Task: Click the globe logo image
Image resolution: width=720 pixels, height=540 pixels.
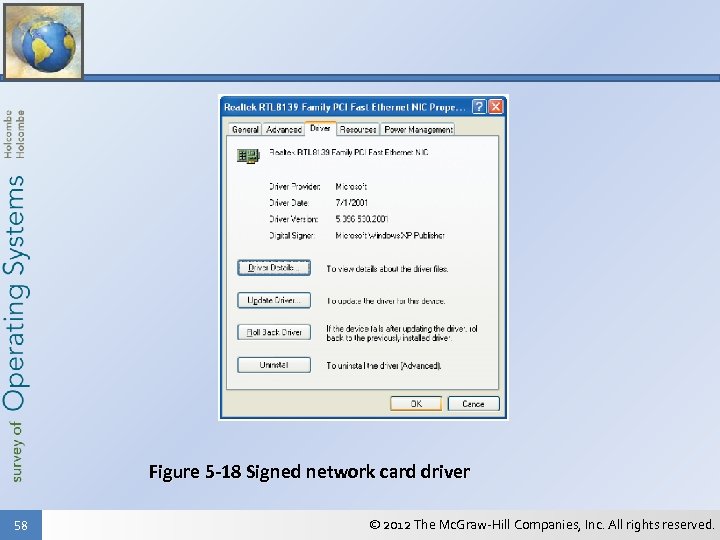Action: [44, 41]
